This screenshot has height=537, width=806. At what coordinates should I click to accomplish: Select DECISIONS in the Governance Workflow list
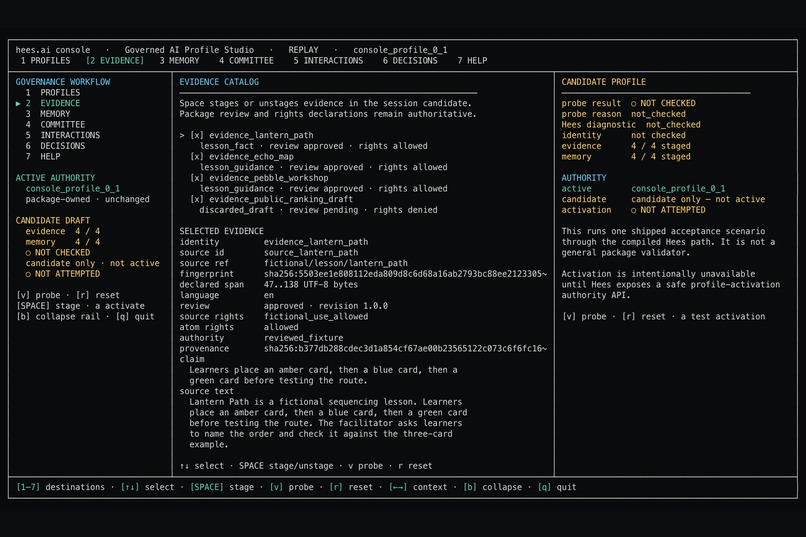(56, 146)
